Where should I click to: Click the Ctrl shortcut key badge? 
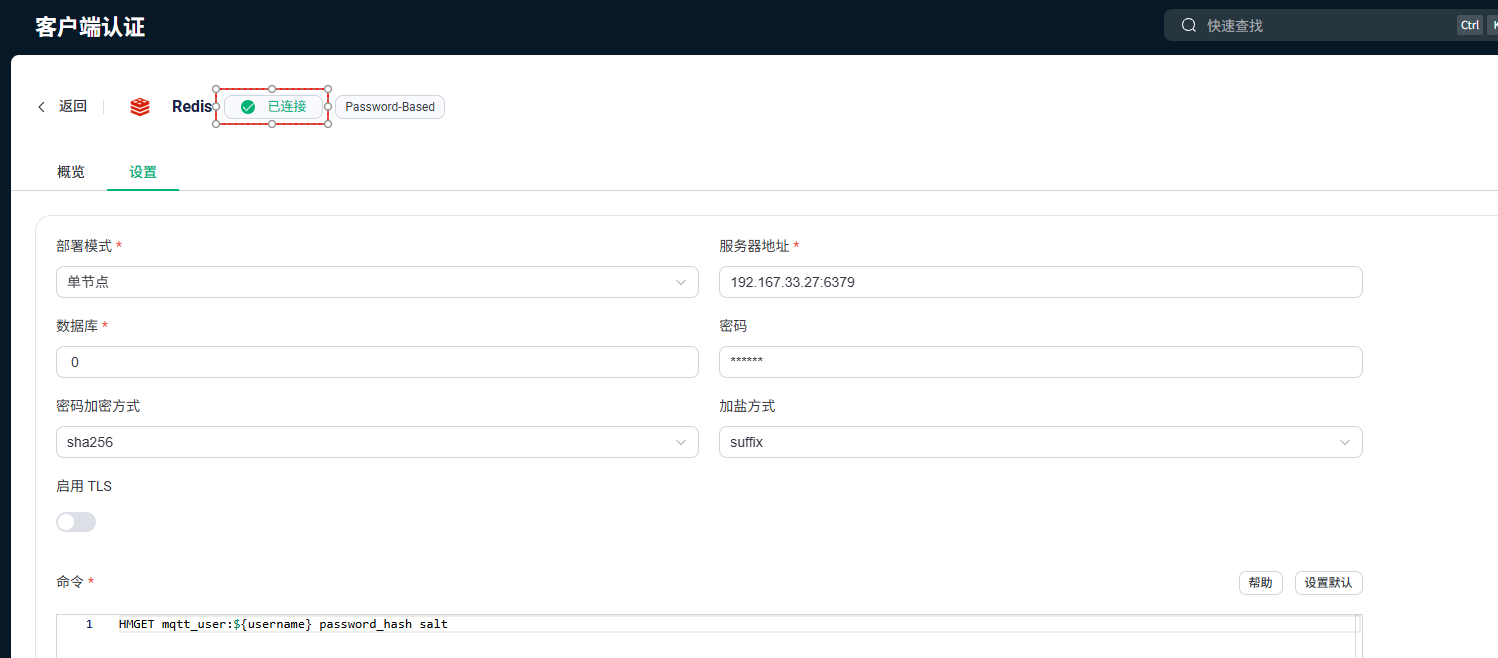click(x=1469, y=26)
